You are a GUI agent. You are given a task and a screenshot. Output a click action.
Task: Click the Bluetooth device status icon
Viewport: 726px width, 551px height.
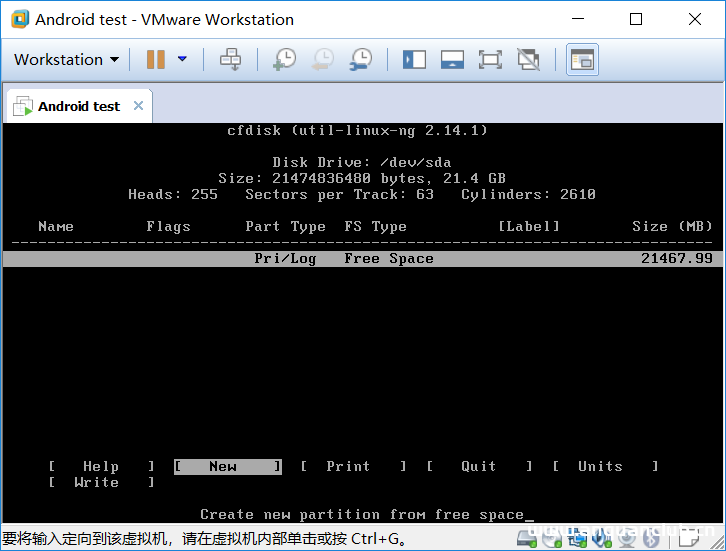point(651,538)
